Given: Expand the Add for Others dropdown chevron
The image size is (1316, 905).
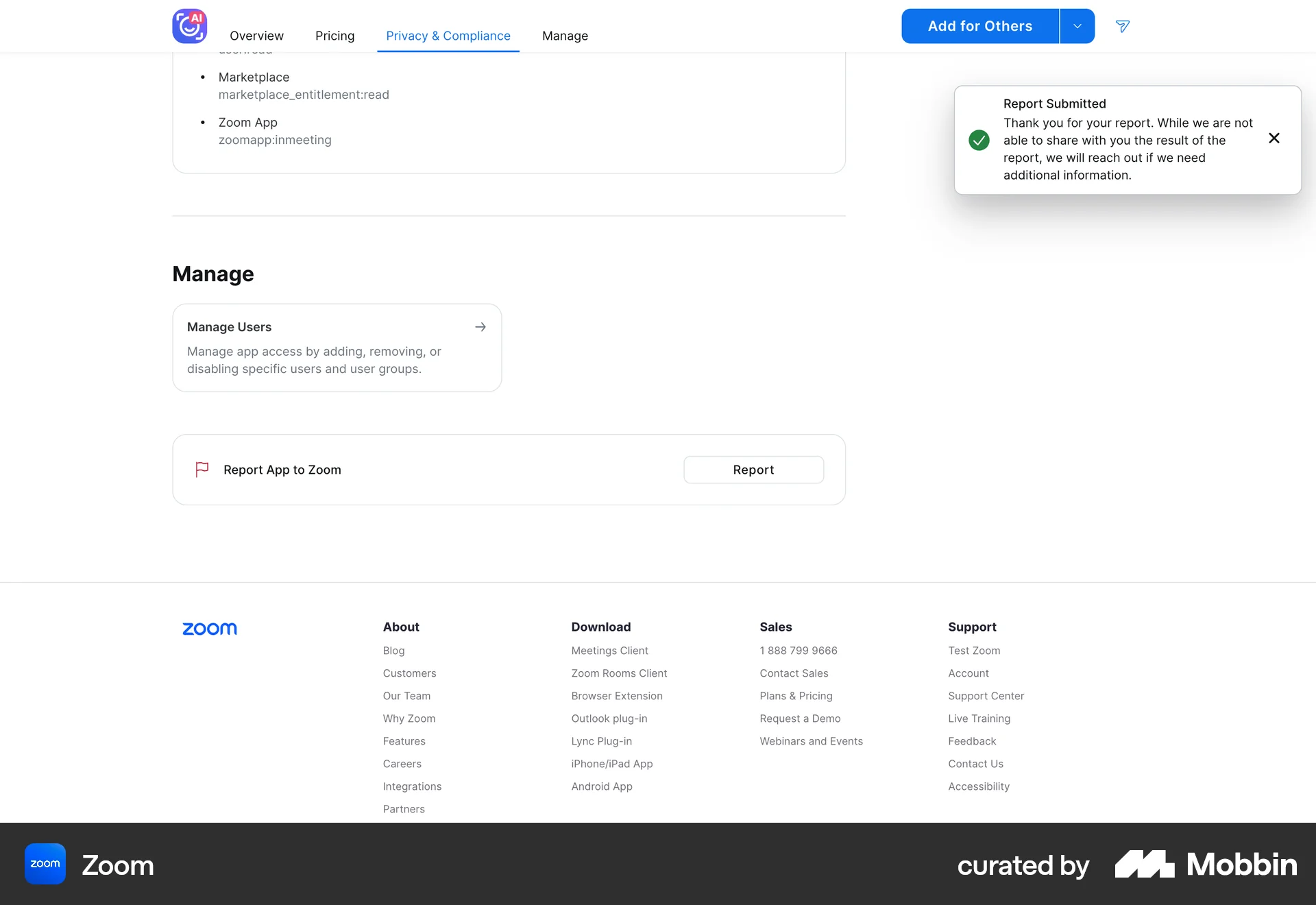Looking at the screenshot, I should click(x=1076, y=25).
